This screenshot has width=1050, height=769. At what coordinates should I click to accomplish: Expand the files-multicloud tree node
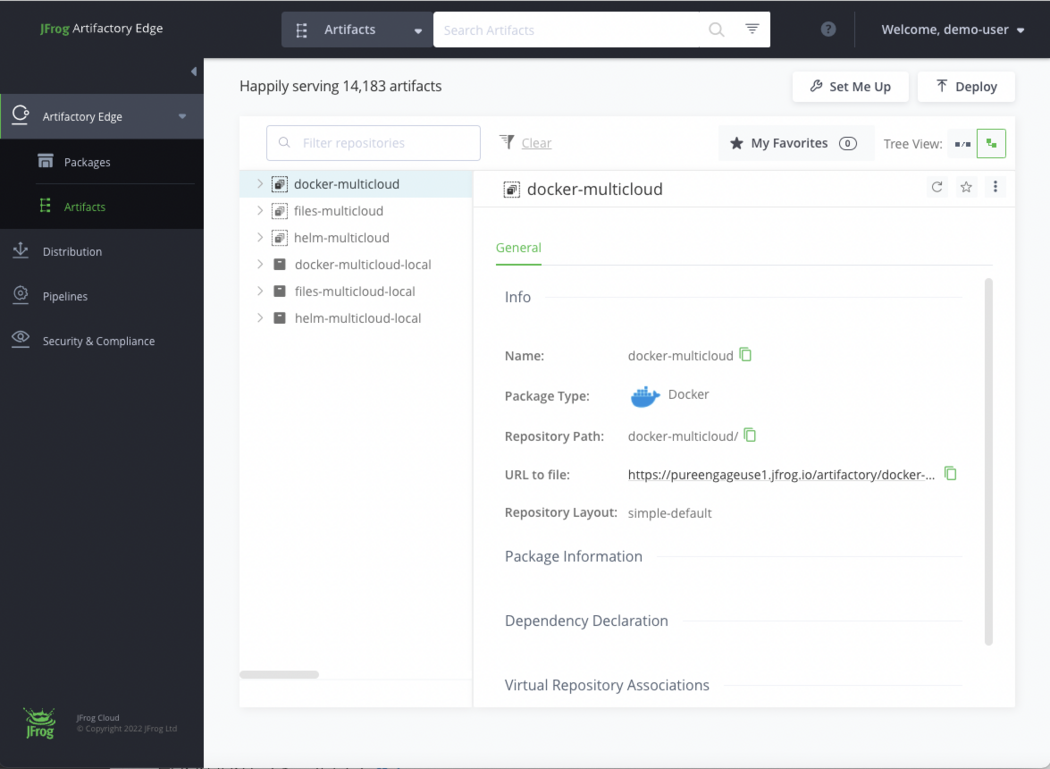pyautogui.click(x=260, y=210)
